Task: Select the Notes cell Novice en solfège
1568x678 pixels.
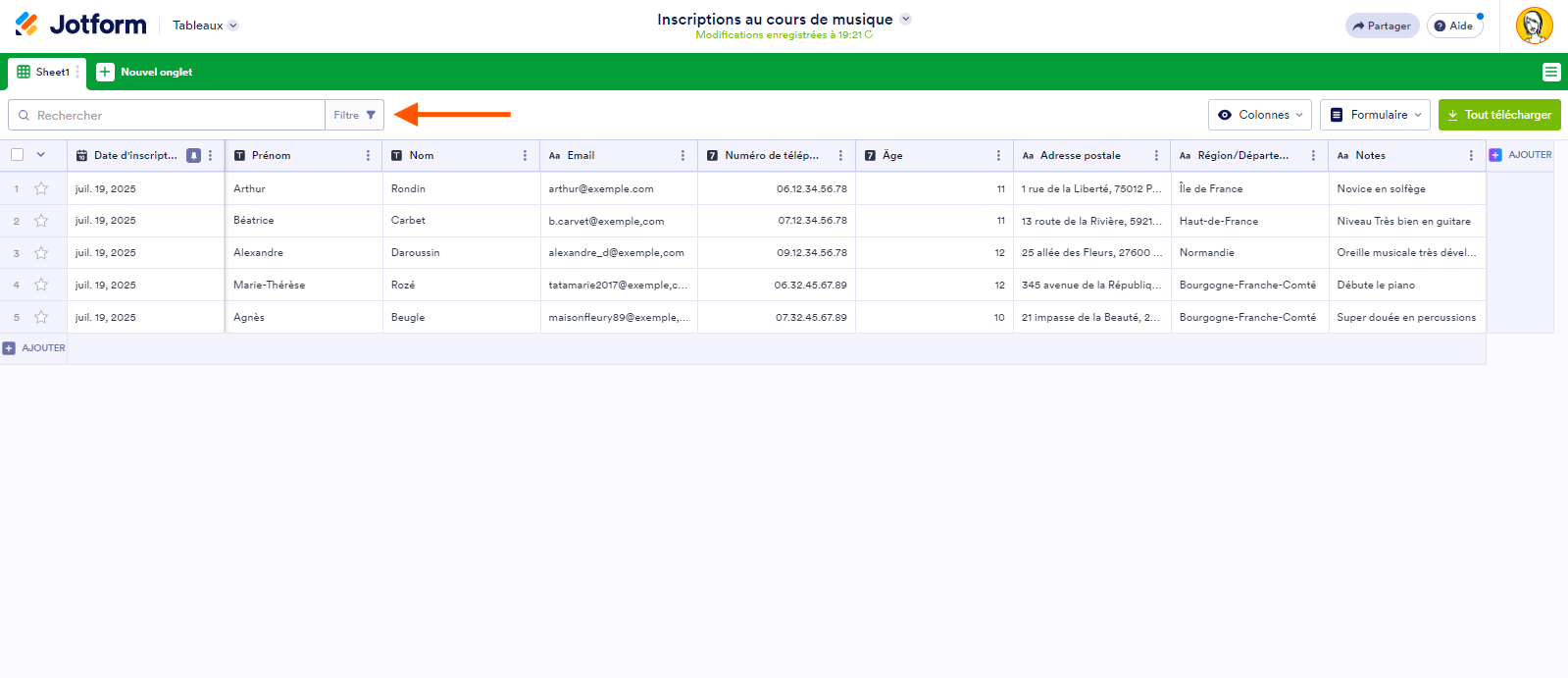Action: coord(1407,188)
